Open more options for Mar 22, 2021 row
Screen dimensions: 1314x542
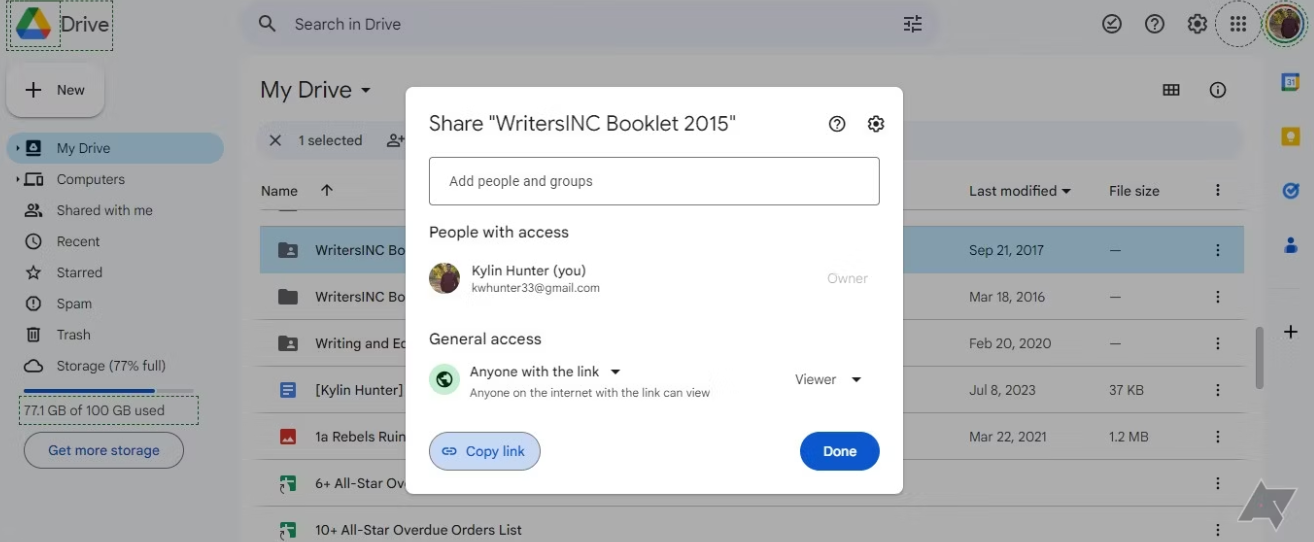(1218, 437)
